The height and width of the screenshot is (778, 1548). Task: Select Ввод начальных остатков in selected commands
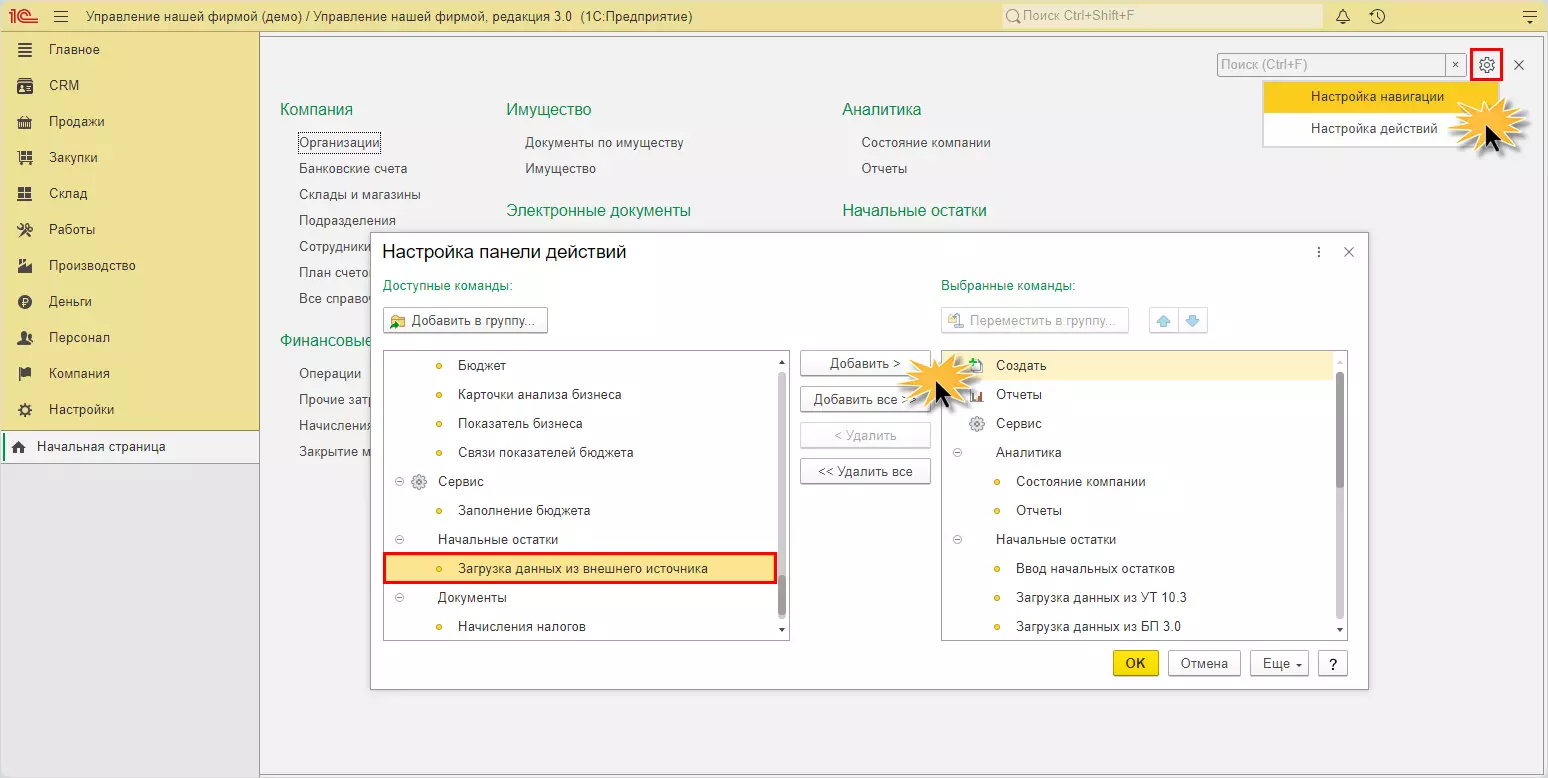pyautogui.click(x=1095, y=568)
